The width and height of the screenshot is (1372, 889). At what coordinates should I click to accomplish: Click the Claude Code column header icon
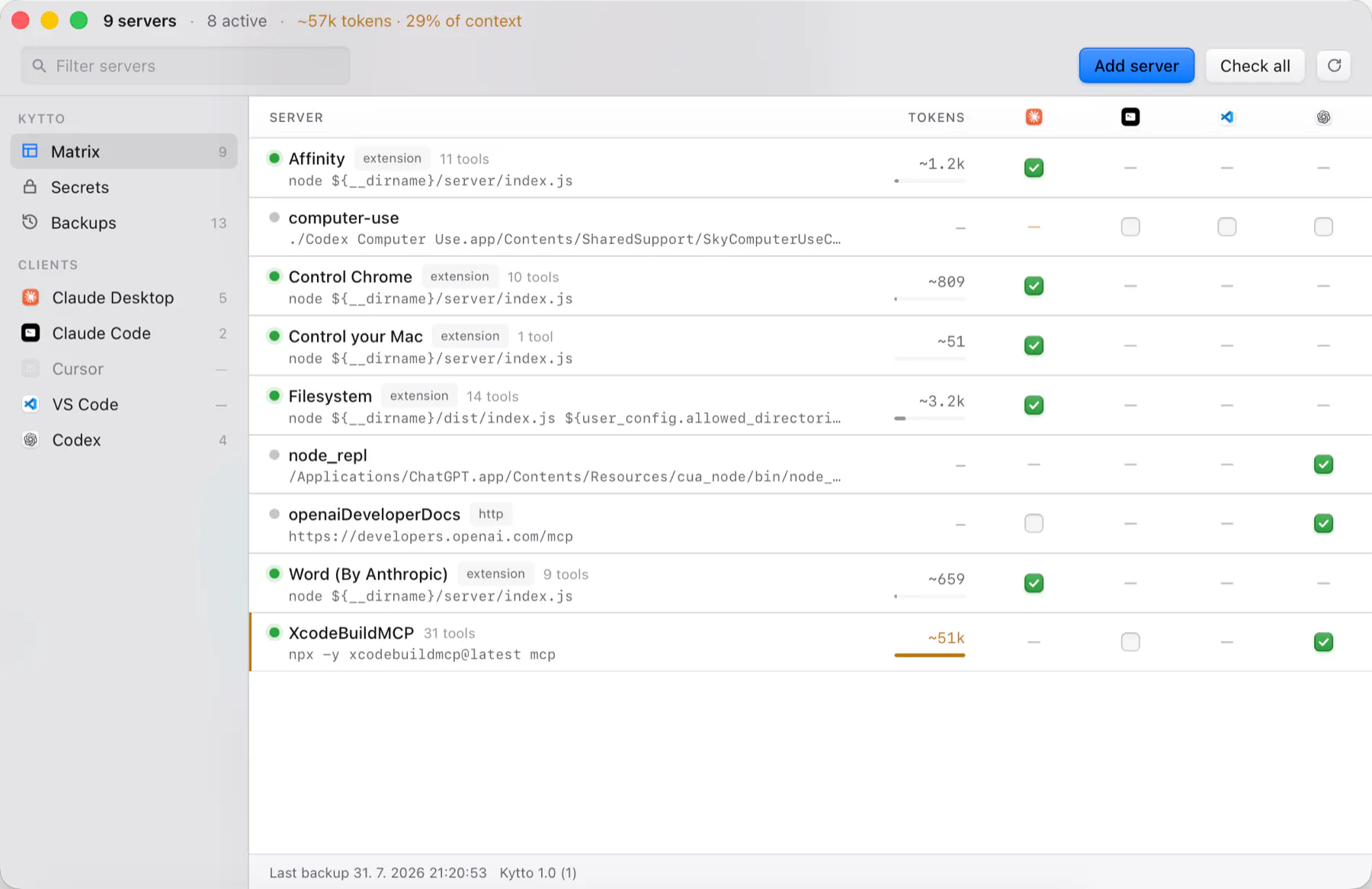[x=1130, y=117]
